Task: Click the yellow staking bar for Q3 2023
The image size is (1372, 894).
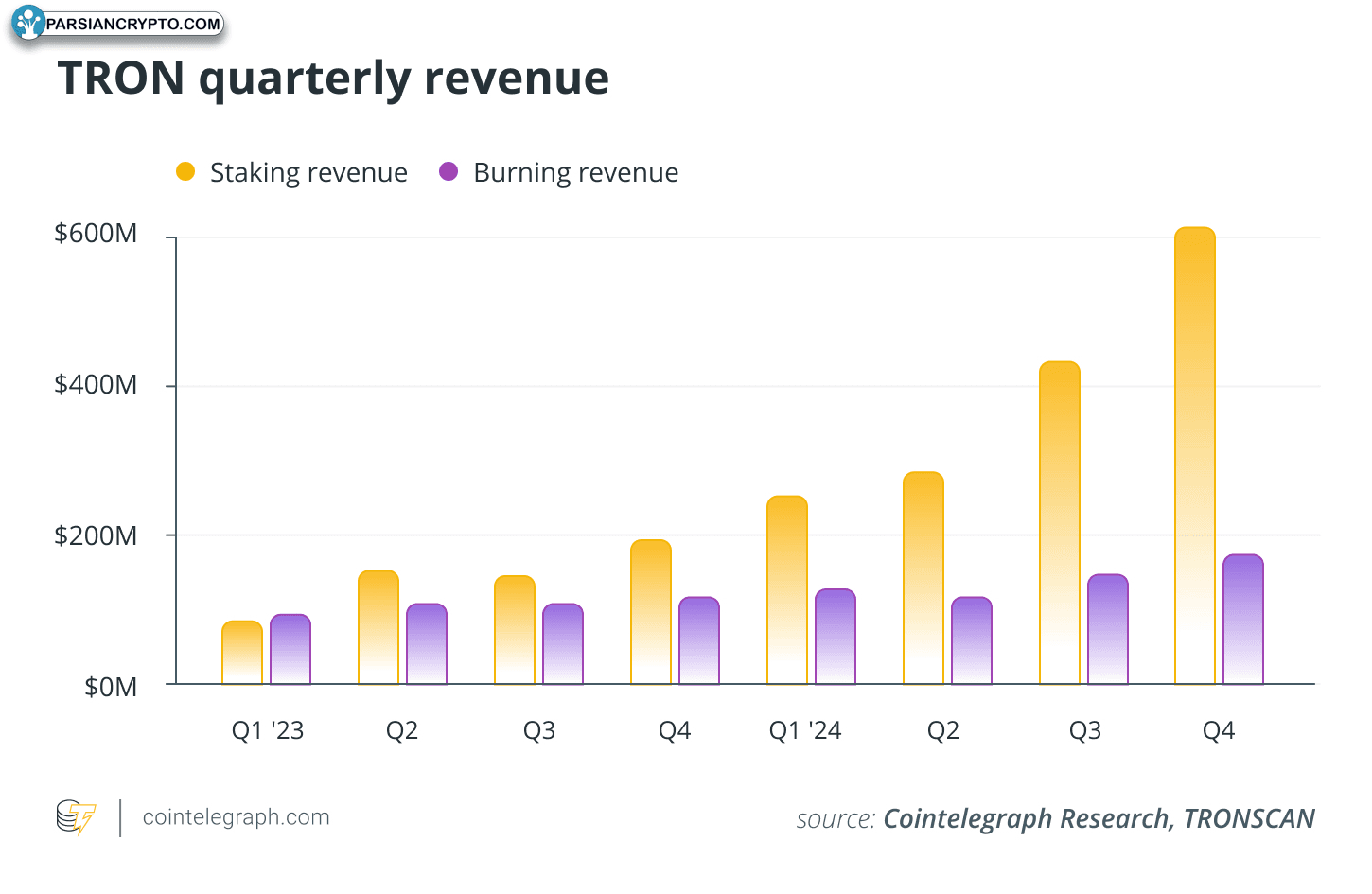Action: click(515, 630)
